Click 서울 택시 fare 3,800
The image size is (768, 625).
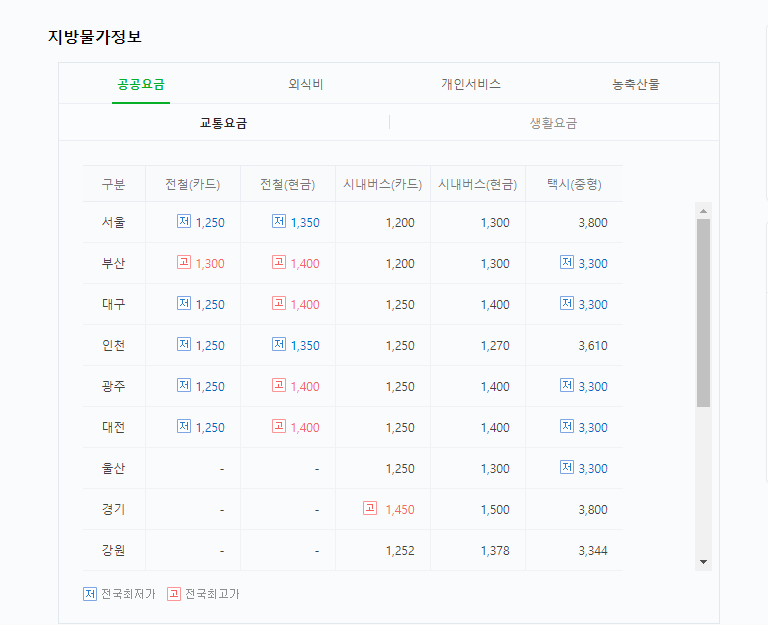click(593, 223)
